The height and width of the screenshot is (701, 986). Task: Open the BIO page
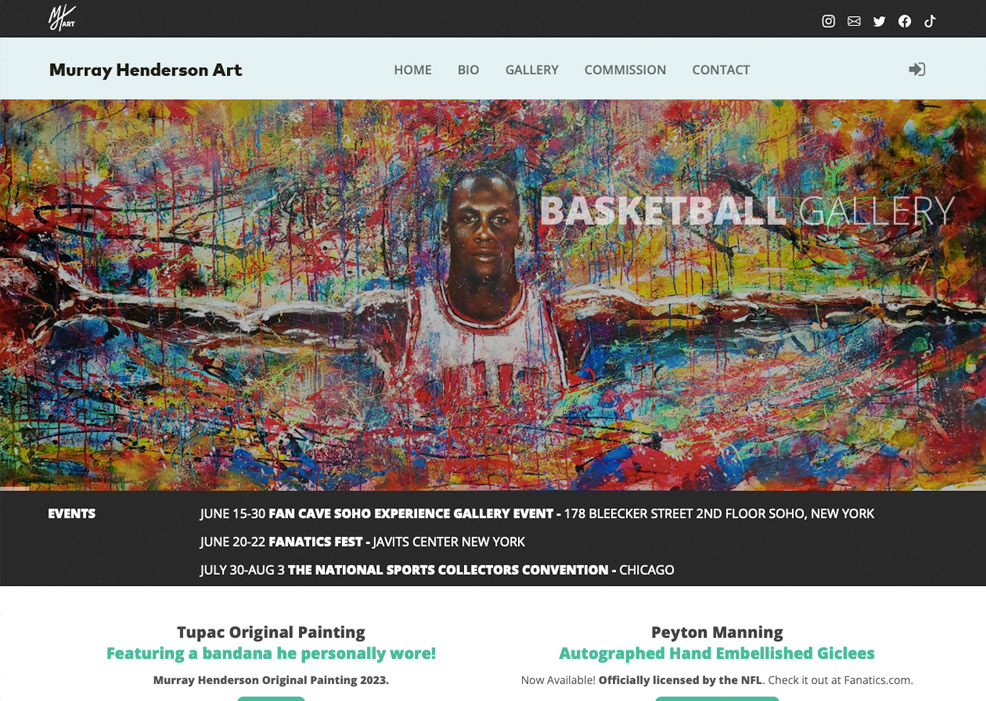pos(468,70)
